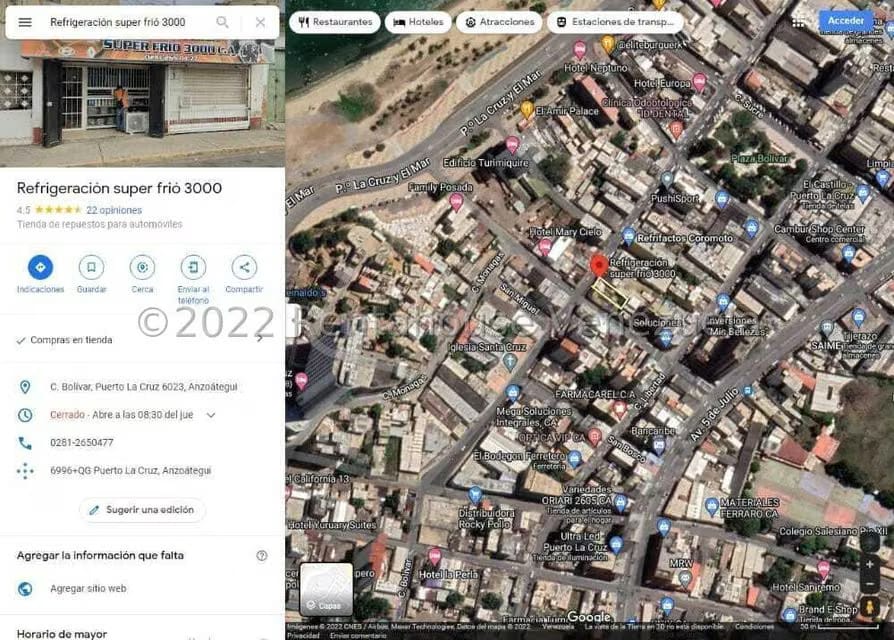Click the Acceder sign-in button
The image size is (894, 640).
click(x=846, y=21)
